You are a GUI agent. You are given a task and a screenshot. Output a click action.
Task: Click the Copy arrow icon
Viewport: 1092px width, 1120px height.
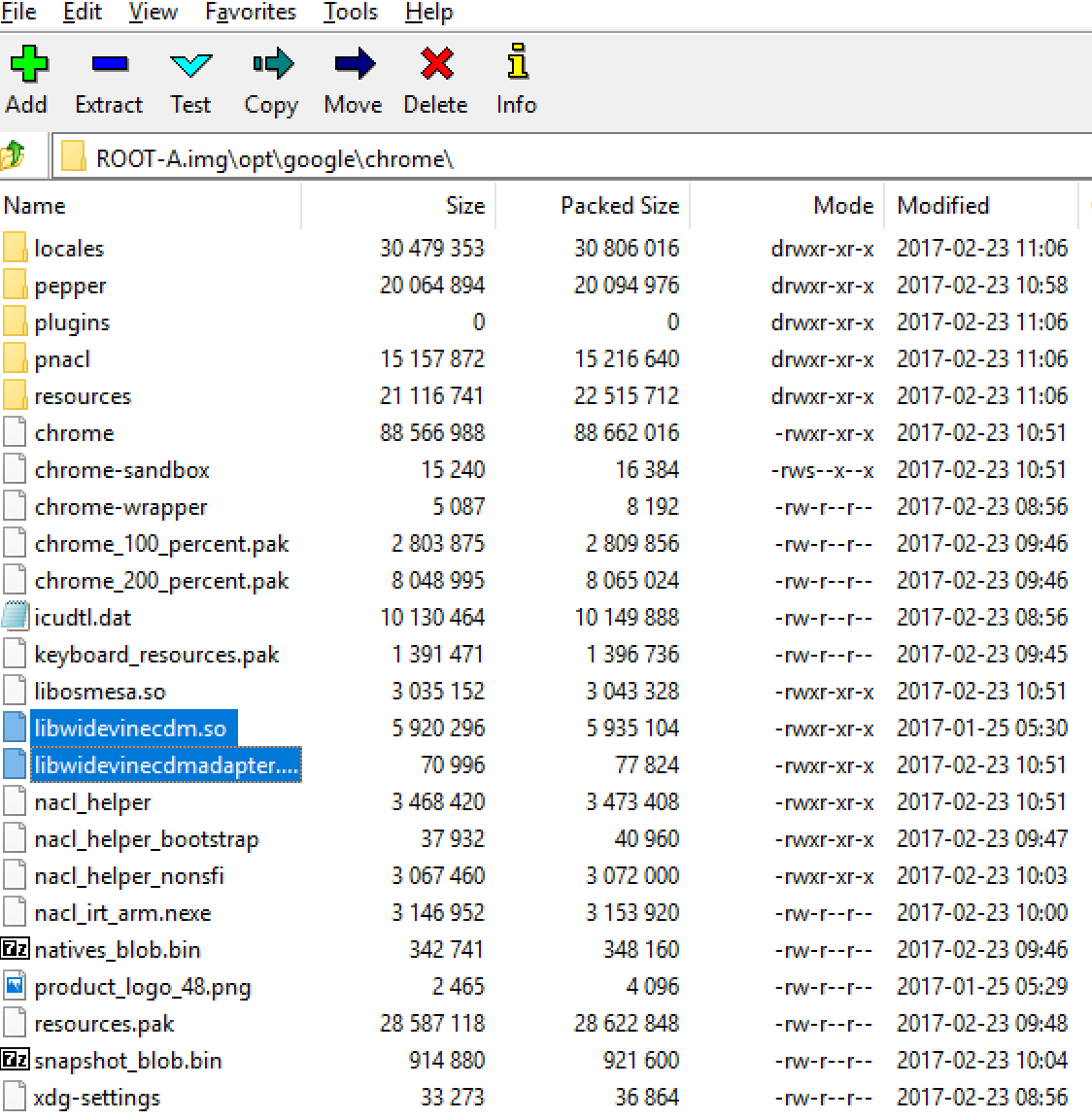[273, 64]
